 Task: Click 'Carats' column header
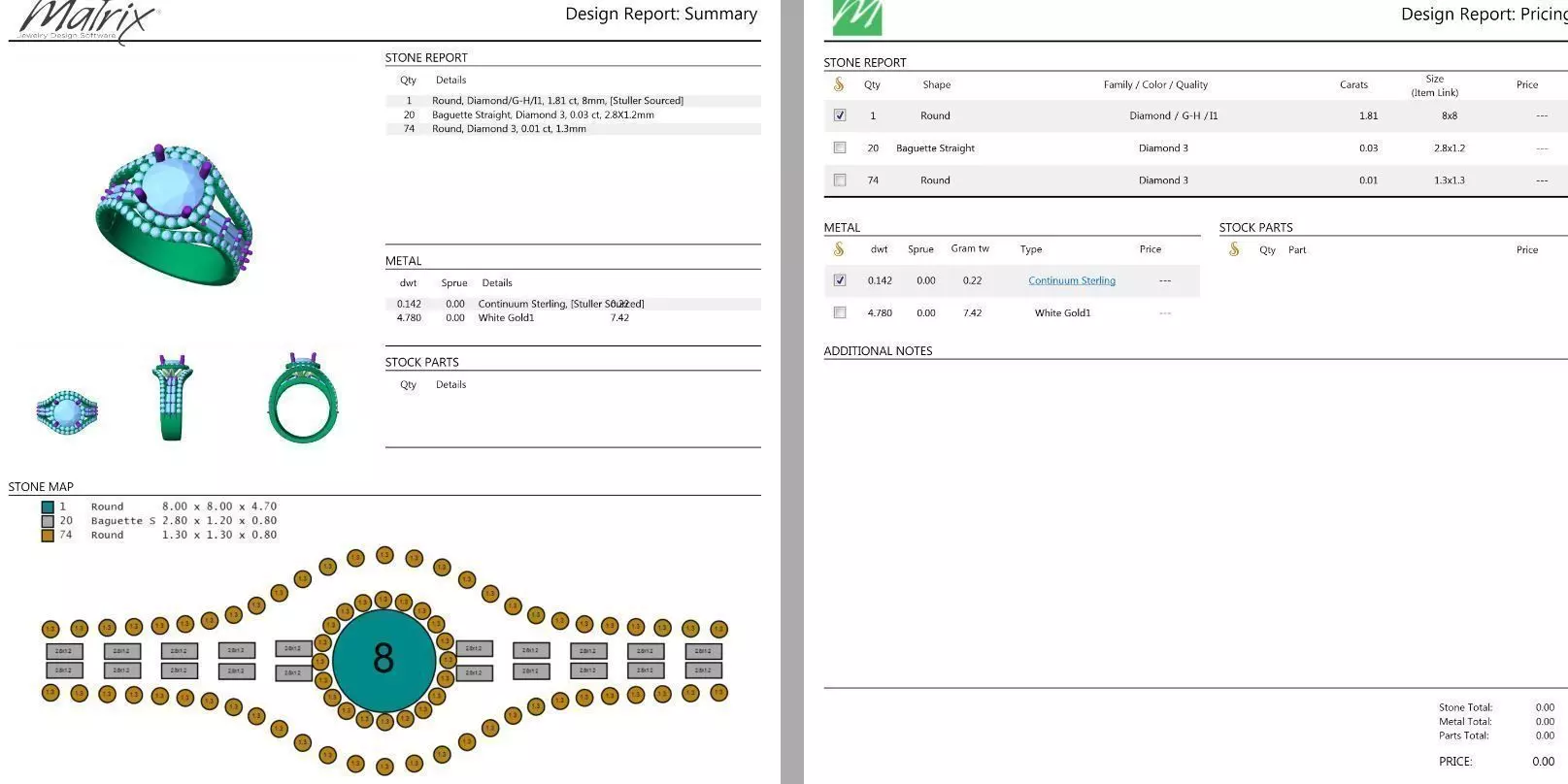(1353, 84)
